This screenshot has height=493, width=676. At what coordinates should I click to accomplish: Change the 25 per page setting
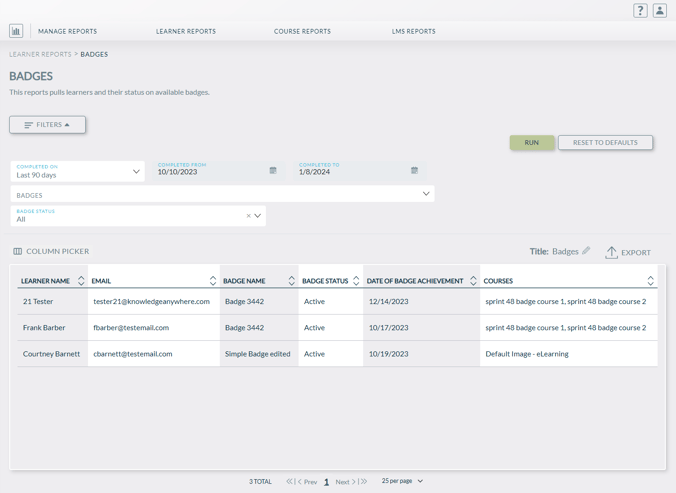(x=402, y=481)
